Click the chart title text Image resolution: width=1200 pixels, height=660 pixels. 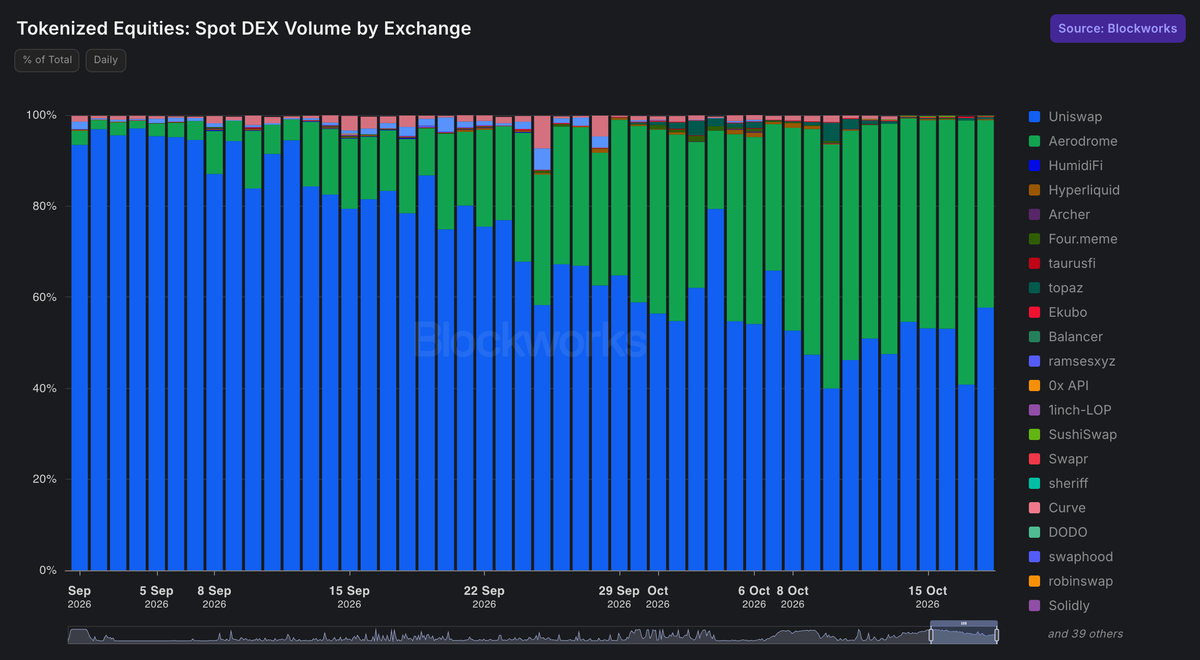(244, 28)
